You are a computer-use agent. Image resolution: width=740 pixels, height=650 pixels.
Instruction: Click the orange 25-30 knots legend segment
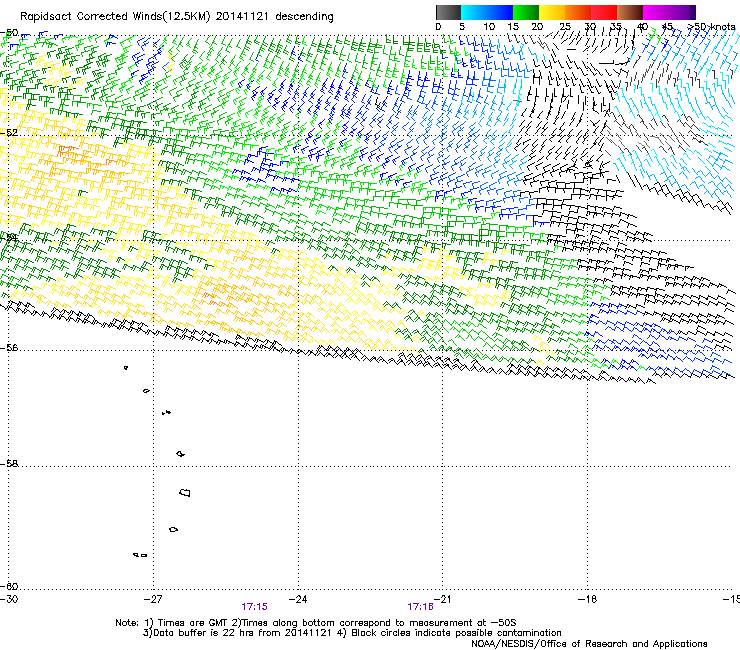578,12
